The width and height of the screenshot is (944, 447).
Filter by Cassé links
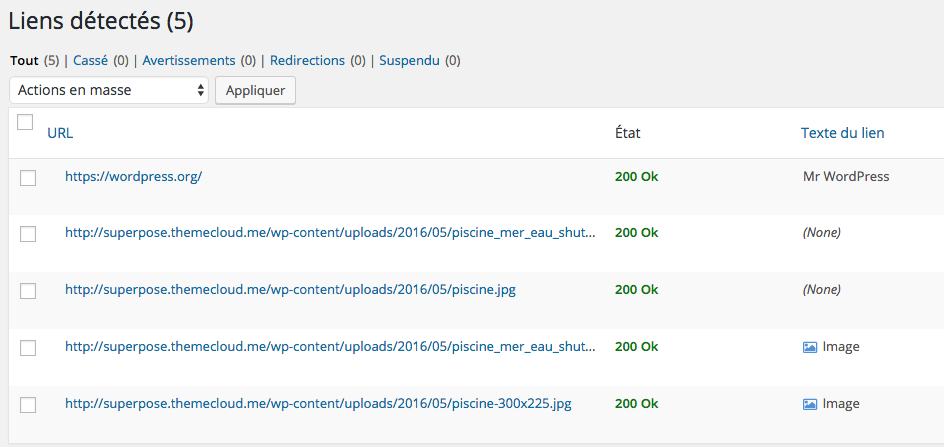[90, 61]
